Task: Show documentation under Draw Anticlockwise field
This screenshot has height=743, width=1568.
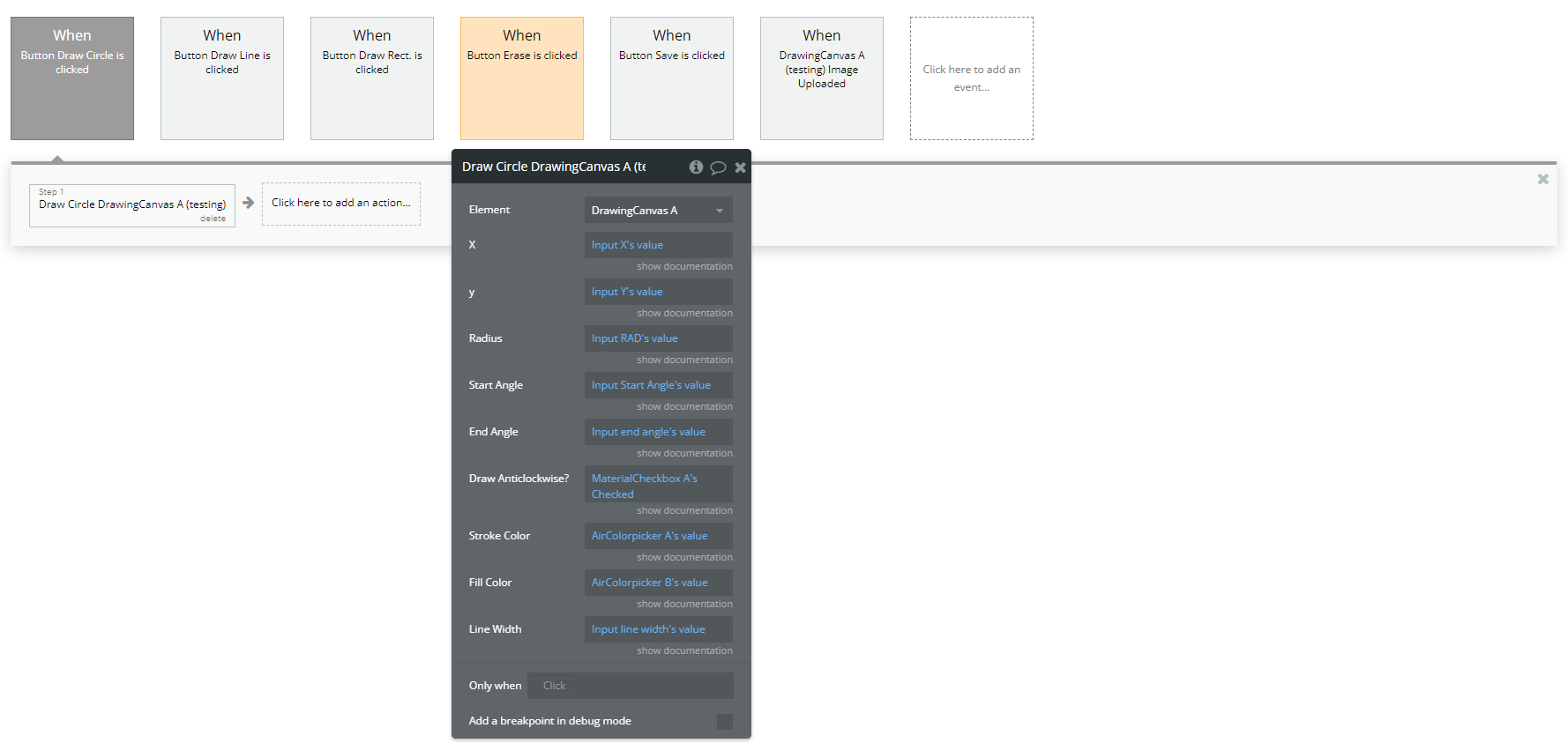Action: [x=684, y=510]
